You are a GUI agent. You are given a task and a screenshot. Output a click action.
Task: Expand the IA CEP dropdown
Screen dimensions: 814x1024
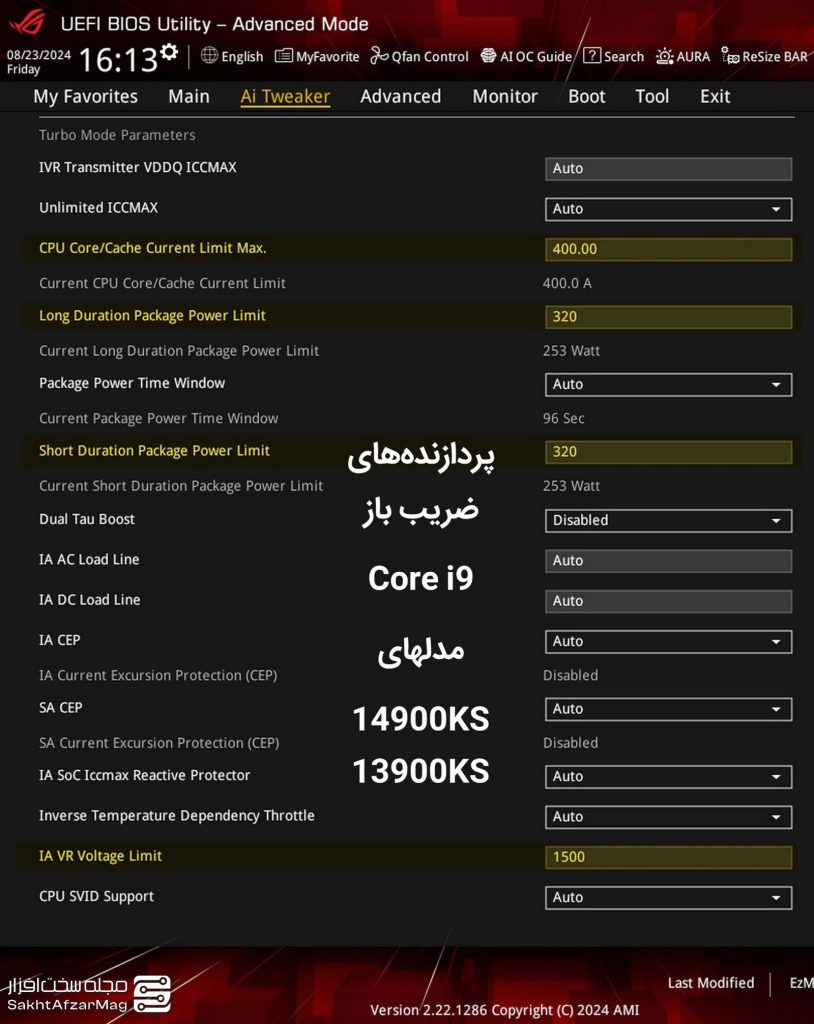(x=668, y=641)
